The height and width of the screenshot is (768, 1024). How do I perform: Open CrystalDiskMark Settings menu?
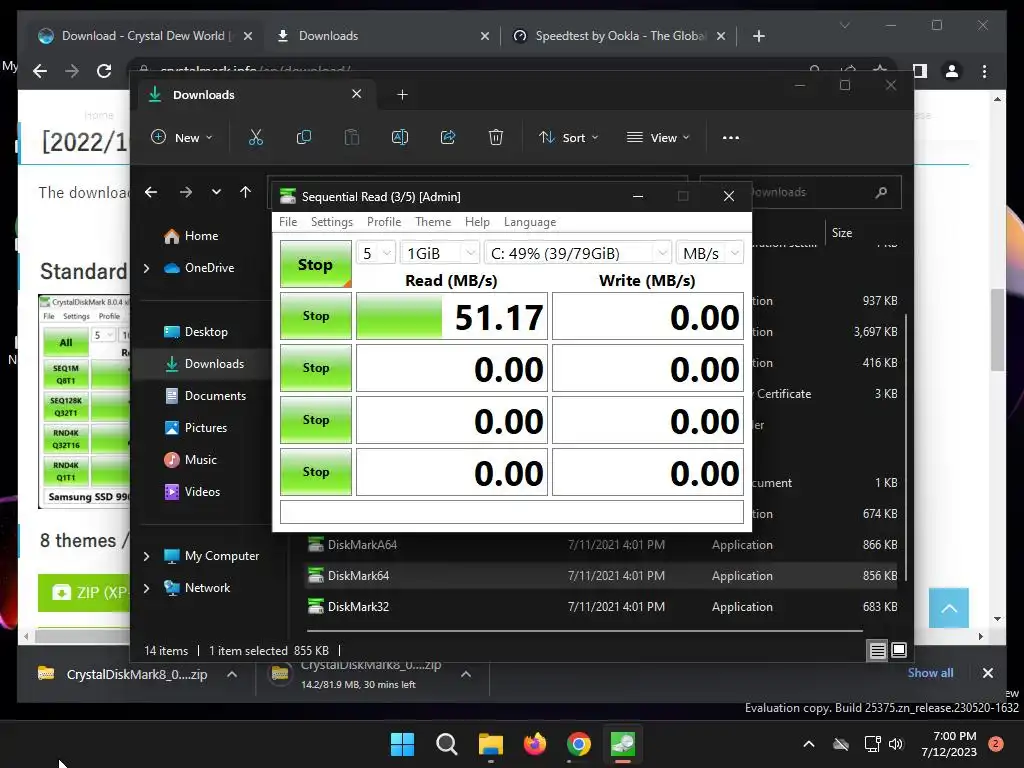[332, 222]
